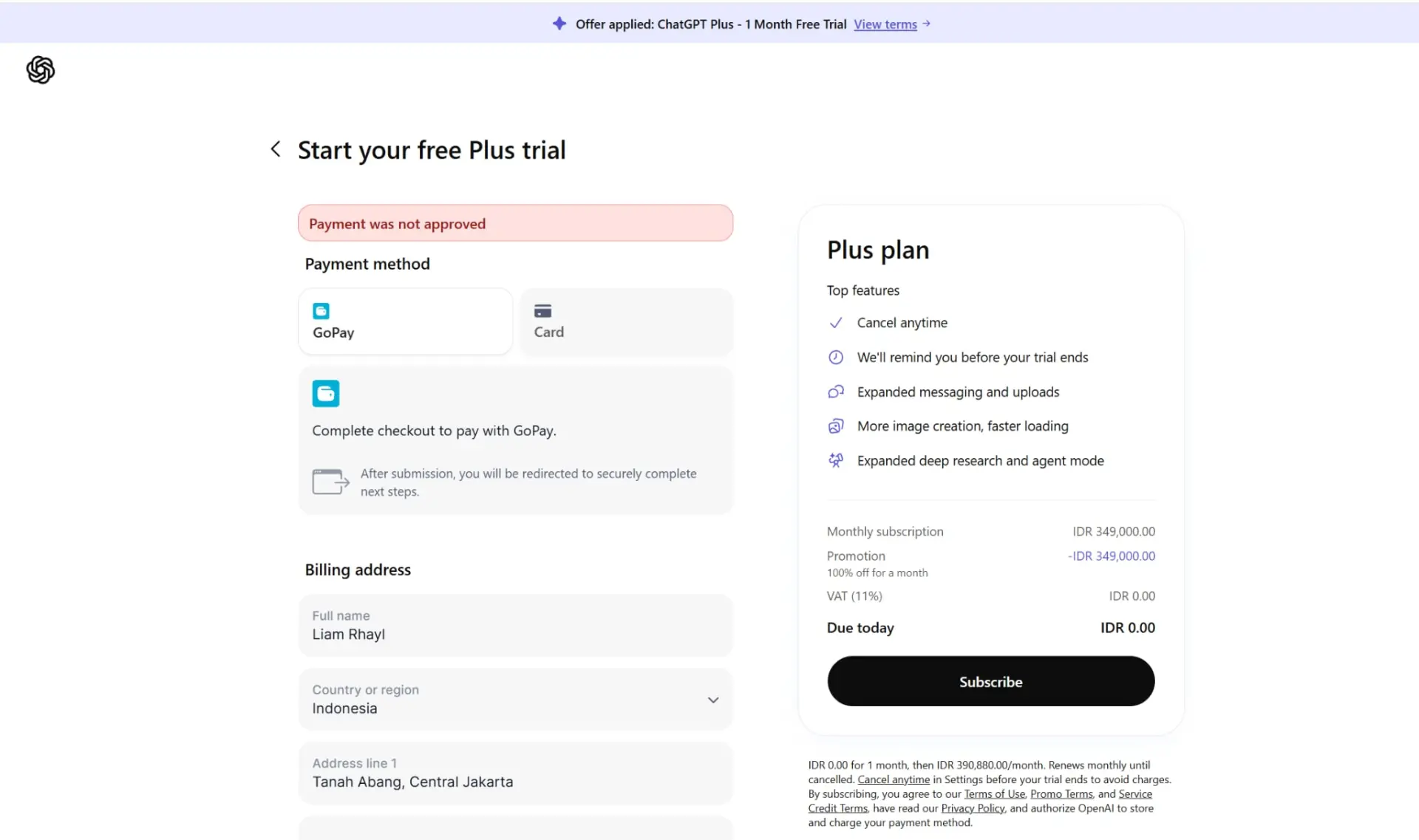Go back using the left chevron arrow

(x=276, y=149)
